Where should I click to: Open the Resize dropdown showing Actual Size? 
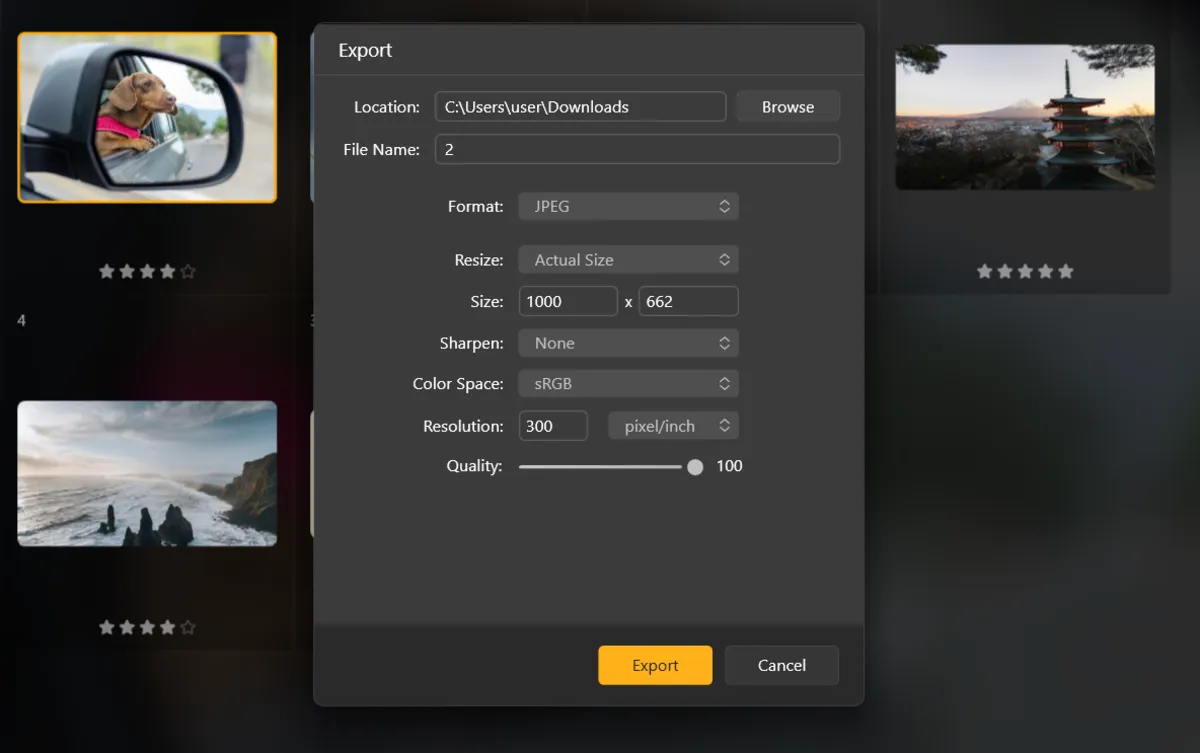[x=628, y=259]
